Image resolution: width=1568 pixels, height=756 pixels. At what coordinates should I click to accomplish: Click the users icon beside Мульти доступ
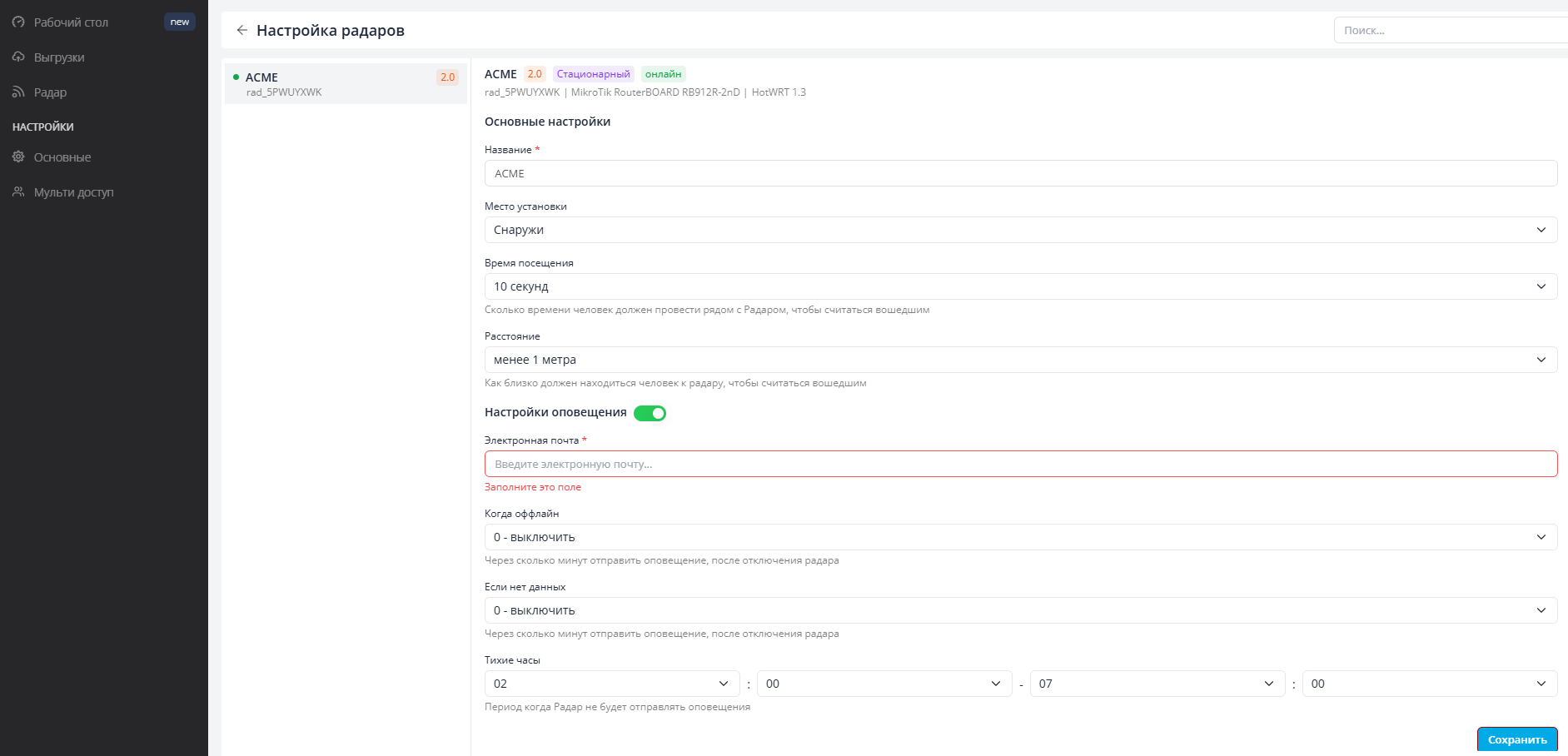pyautogui.click(x=18, y=192)
